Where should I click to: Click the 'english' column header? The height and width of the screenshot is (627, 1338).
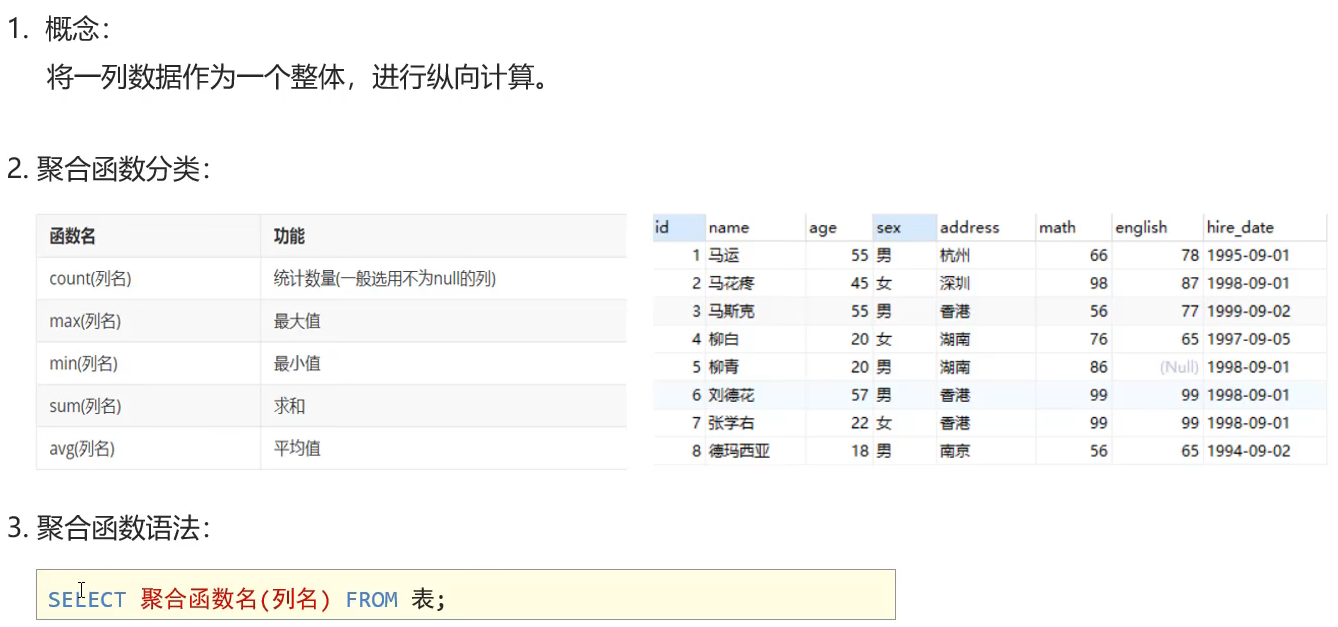pyautogui.click(x=1156, y=227)
